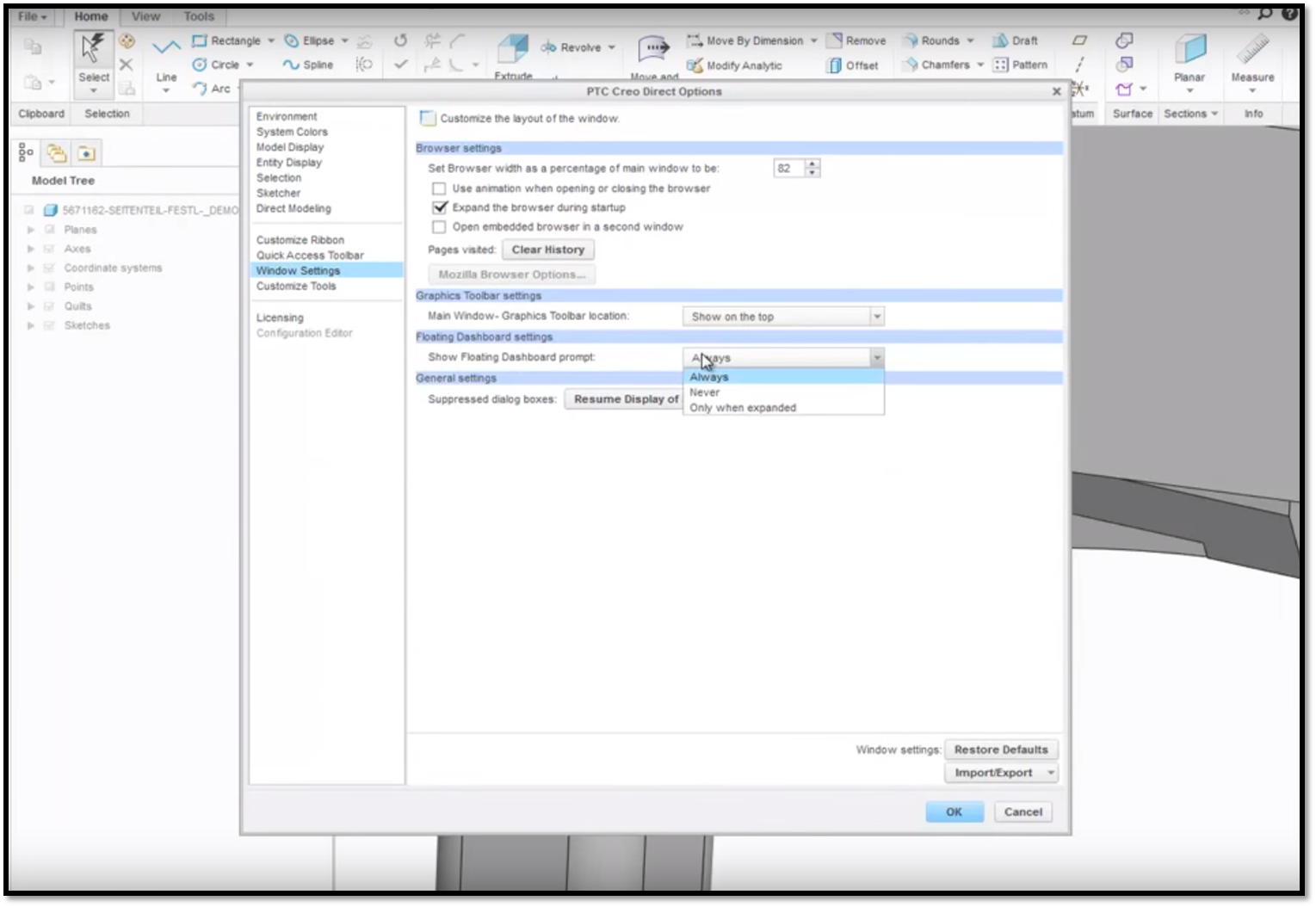The image size is (1316, 907).
Task: Click the browser width percentage field
Action: click(788, 169)
